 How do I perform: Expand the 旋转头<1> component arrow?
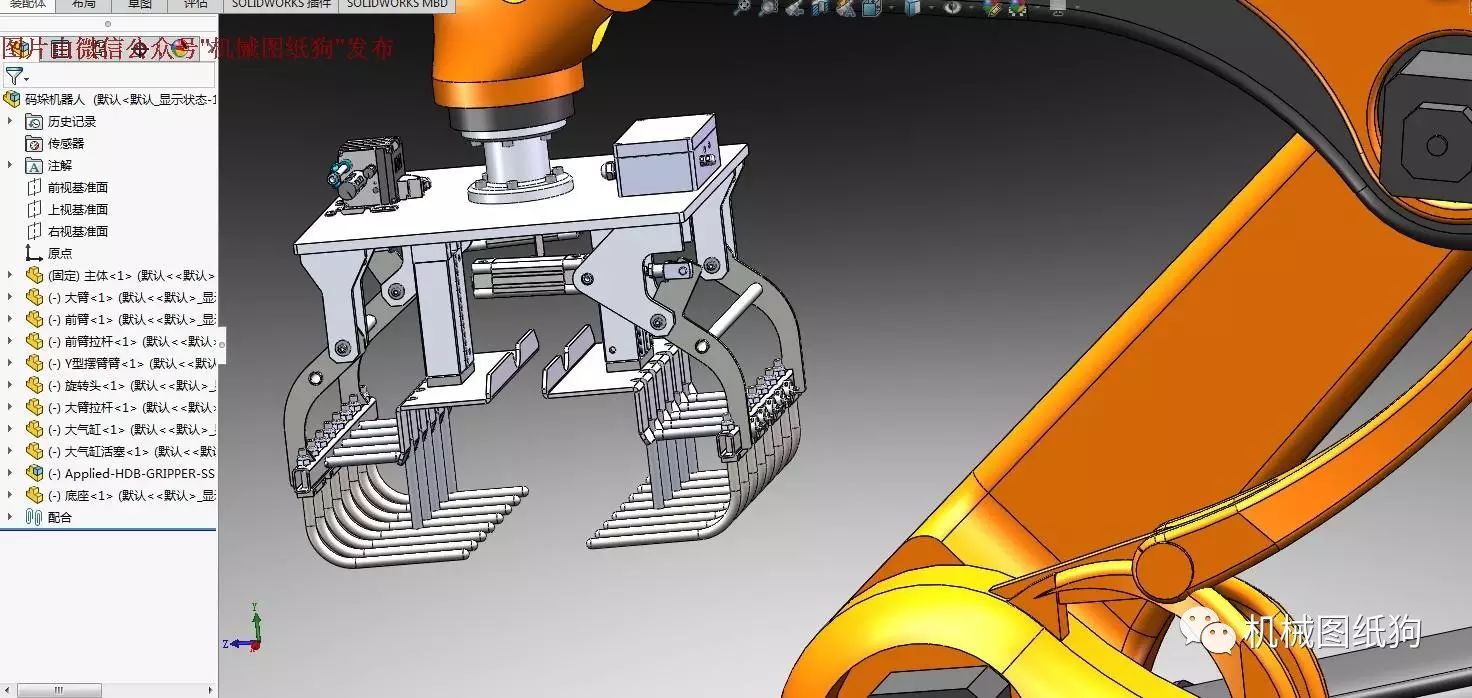pos(10,385)
